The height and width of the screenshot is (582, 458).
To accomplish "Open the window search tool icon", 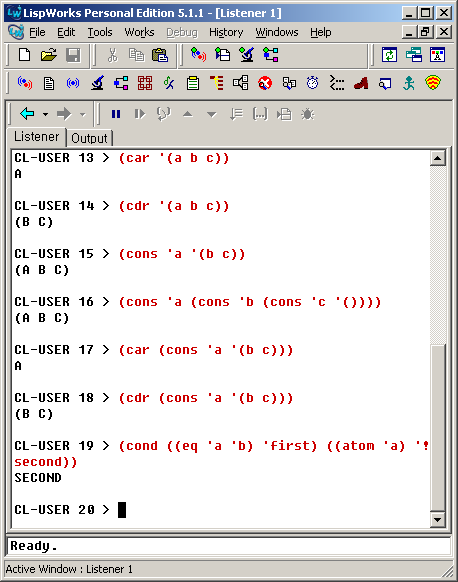I will coord(385,83).
